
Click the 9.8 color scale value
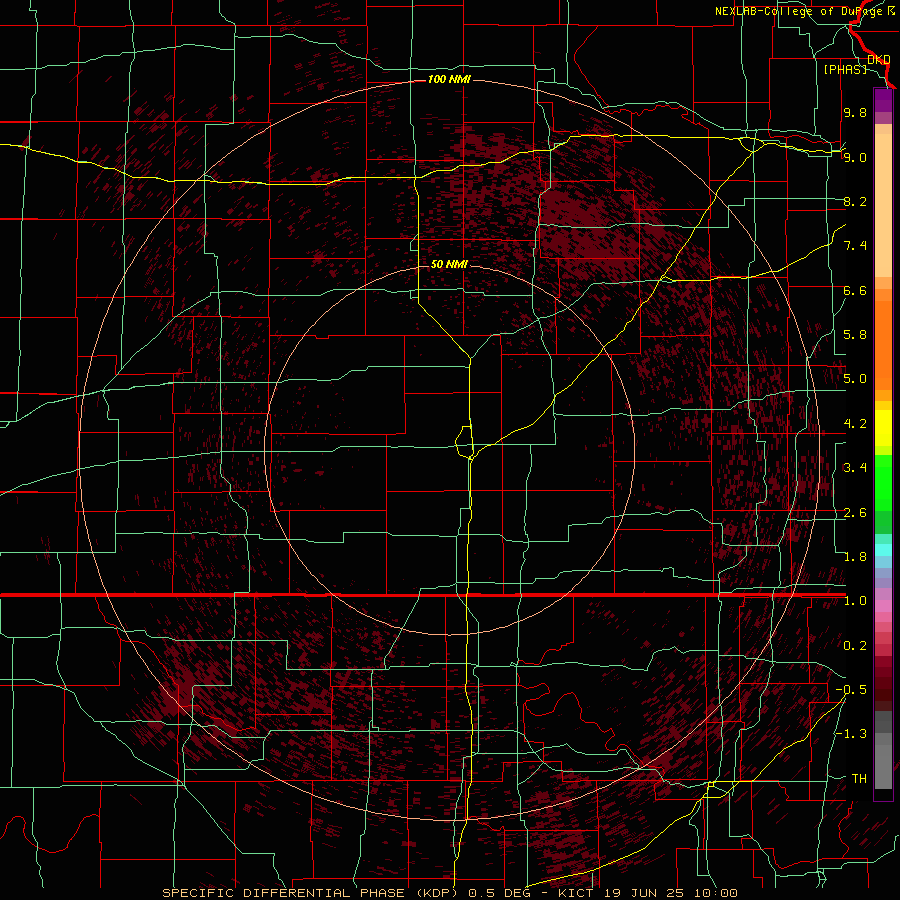[x=855, y=112]
